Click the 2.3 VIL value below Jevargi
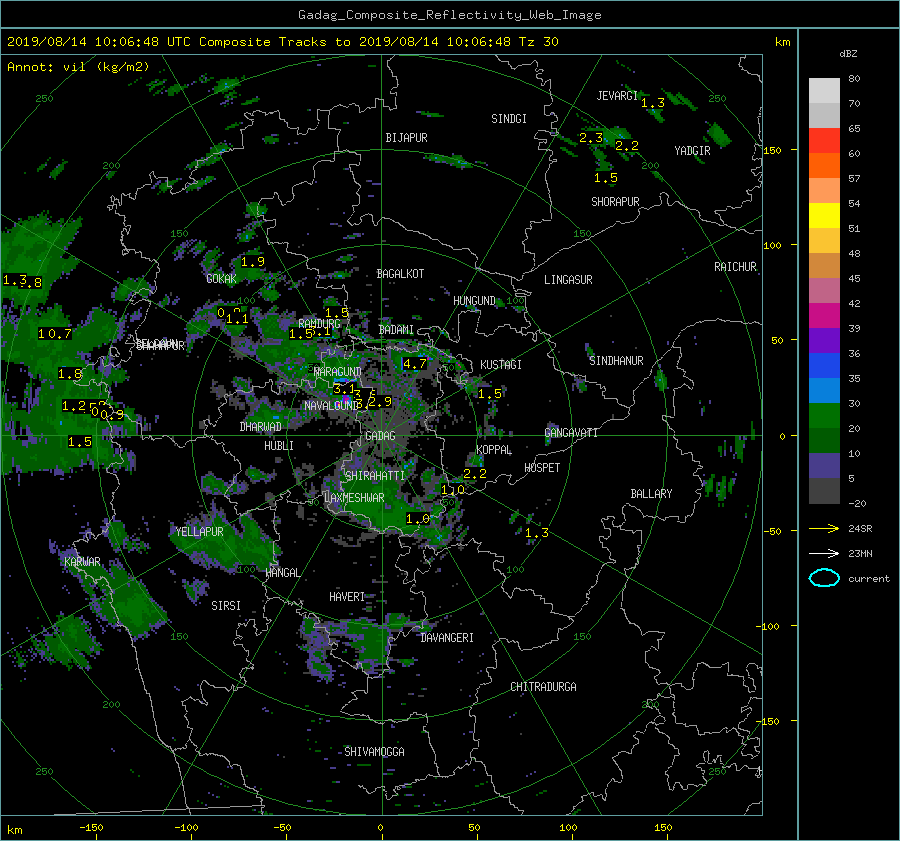900x841 pixels. click(x=591, y=138)
